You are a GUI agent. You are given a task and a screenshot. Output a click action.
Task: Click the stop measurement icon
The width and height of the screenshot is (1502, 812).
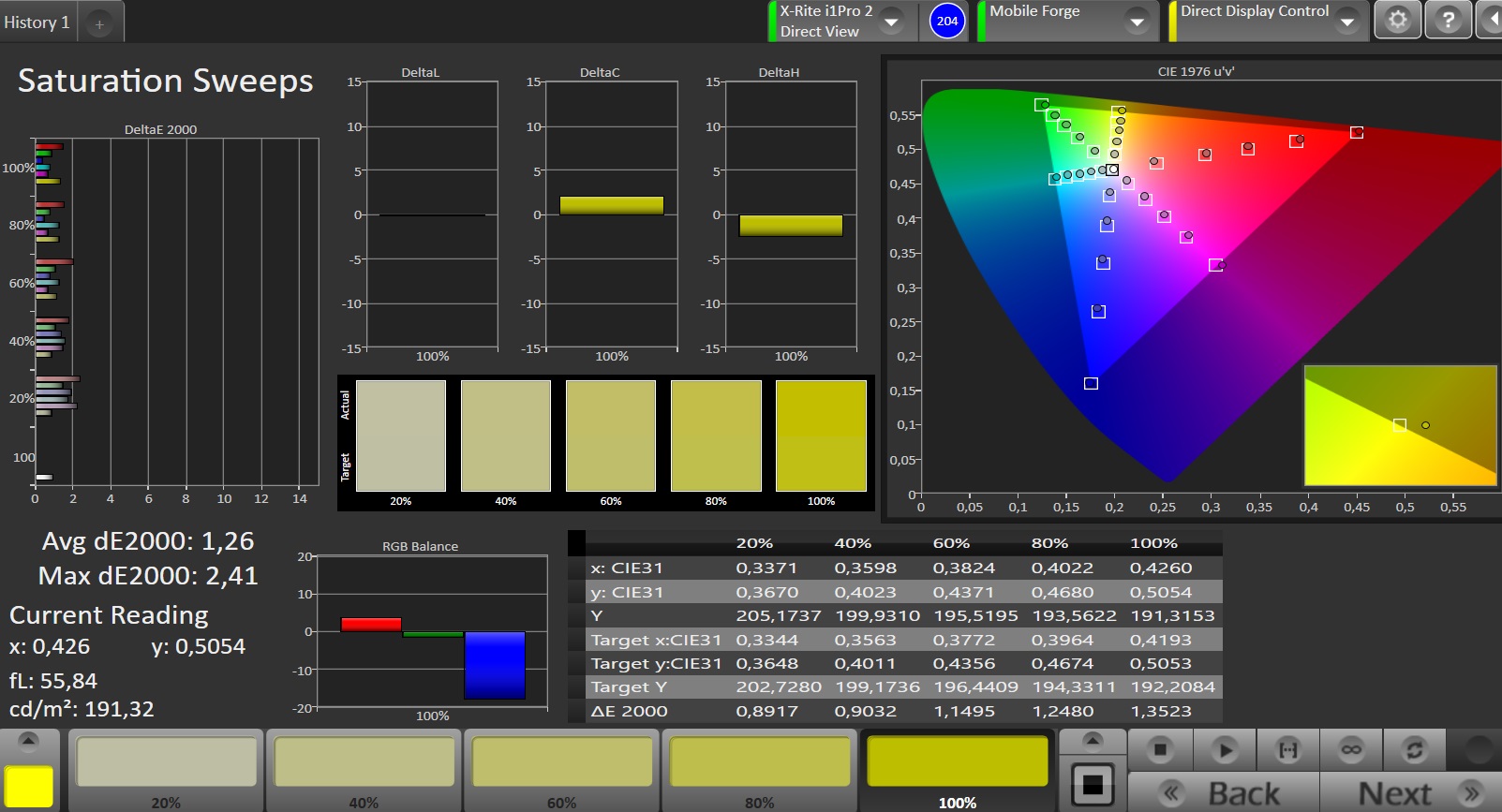coord(1160,749)
